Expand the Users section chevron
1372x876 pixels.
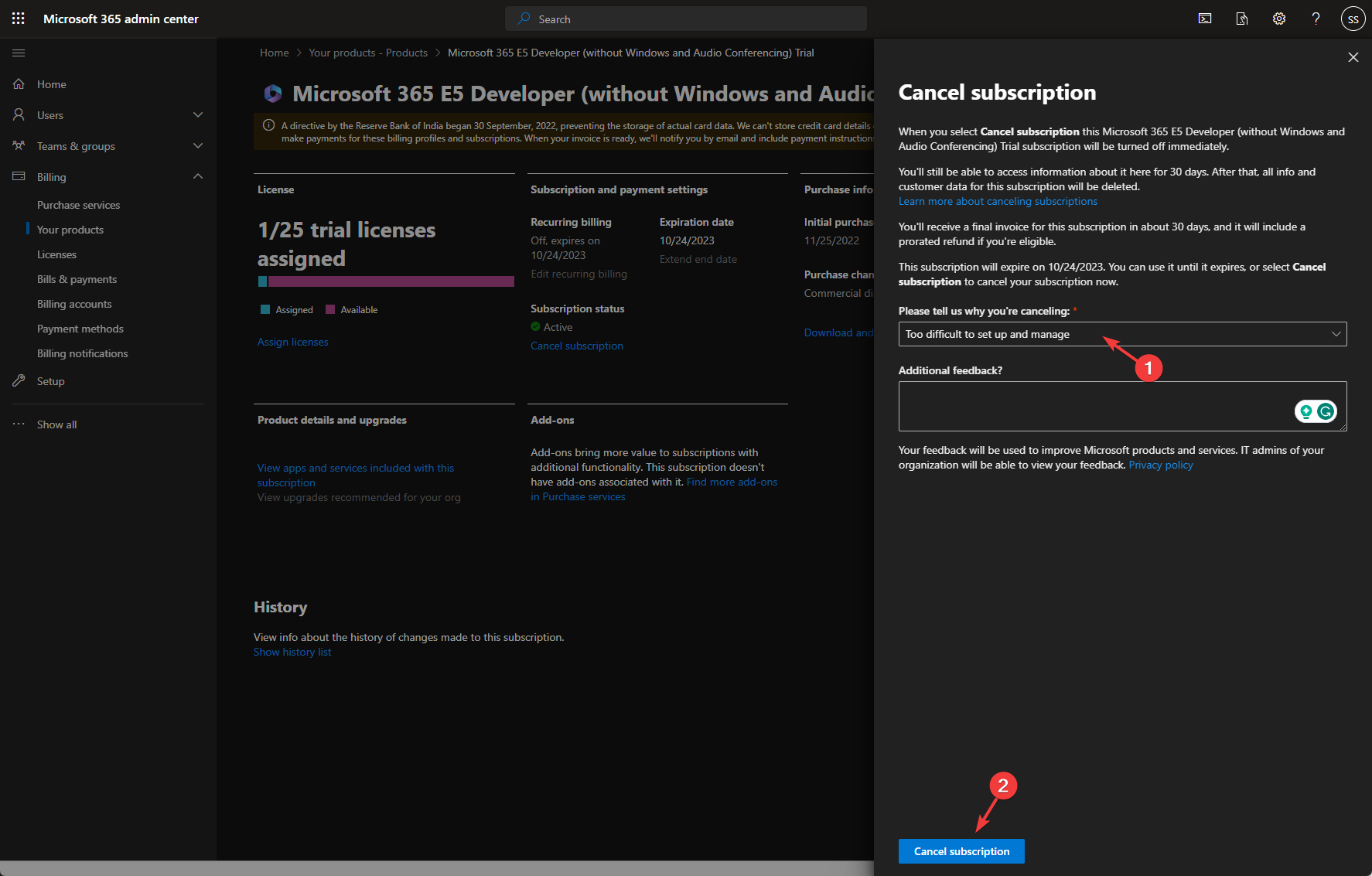pos(198,114)
